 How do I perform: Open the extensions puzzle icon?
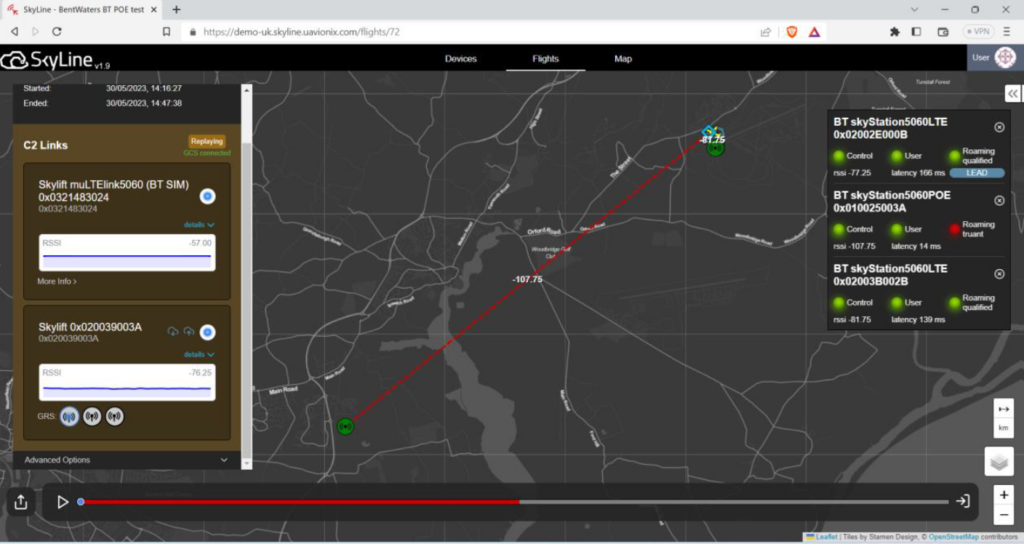895,31
